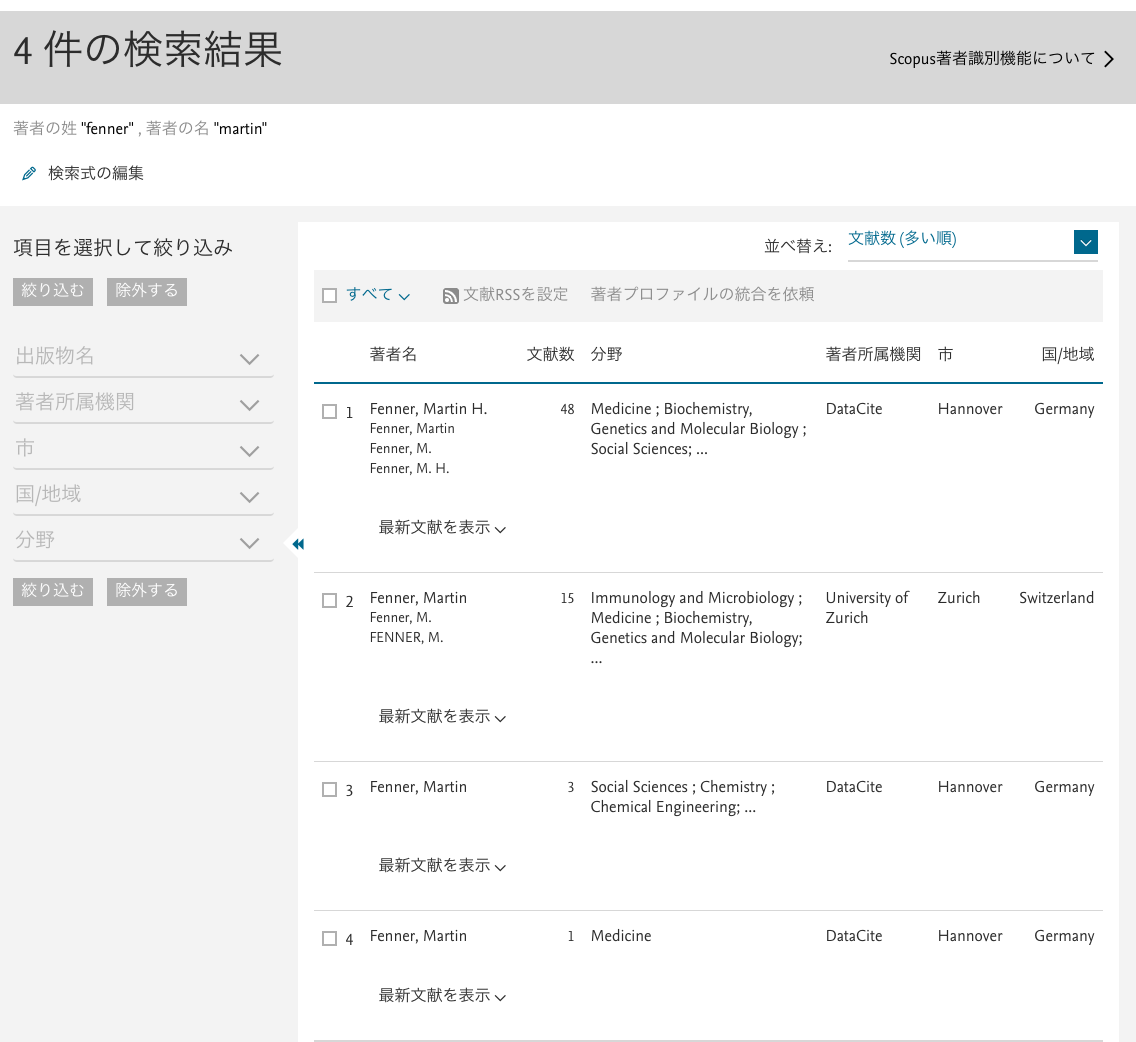Click the 分野 column header

[606, 354]
